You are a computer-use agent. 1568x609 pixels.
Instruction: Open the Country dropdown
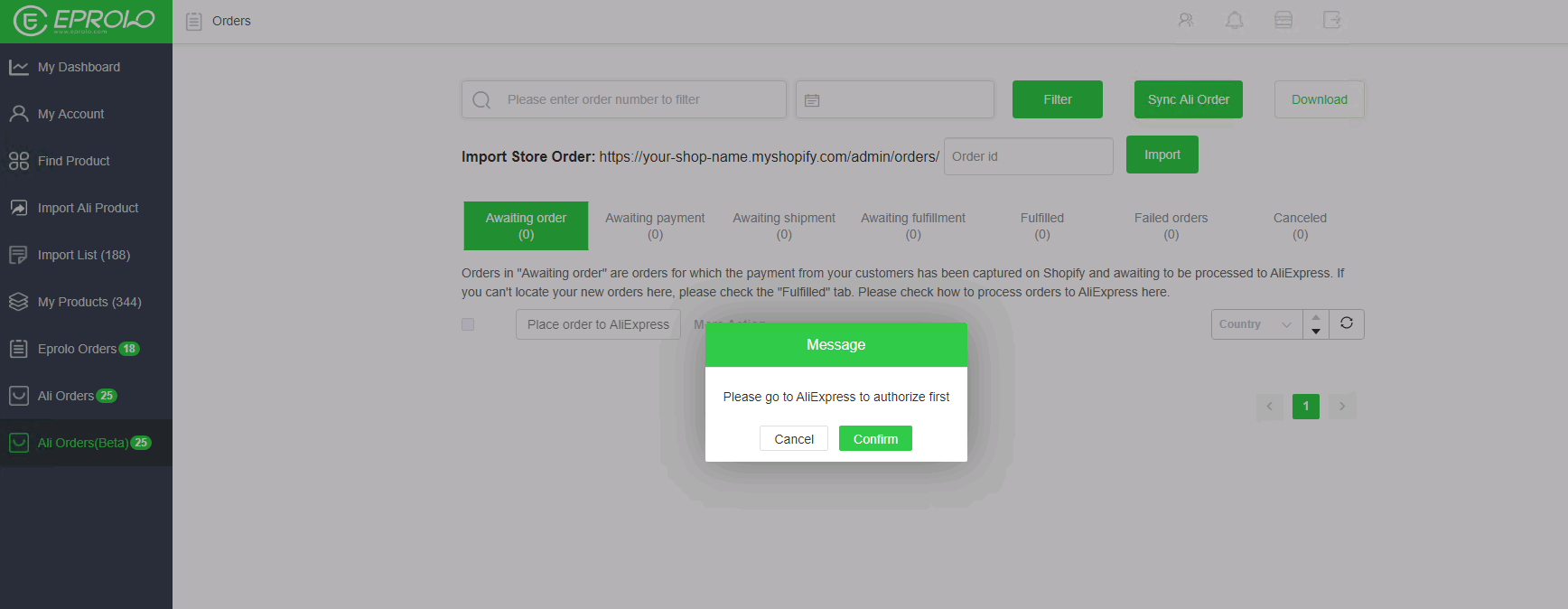[1257, 324]
